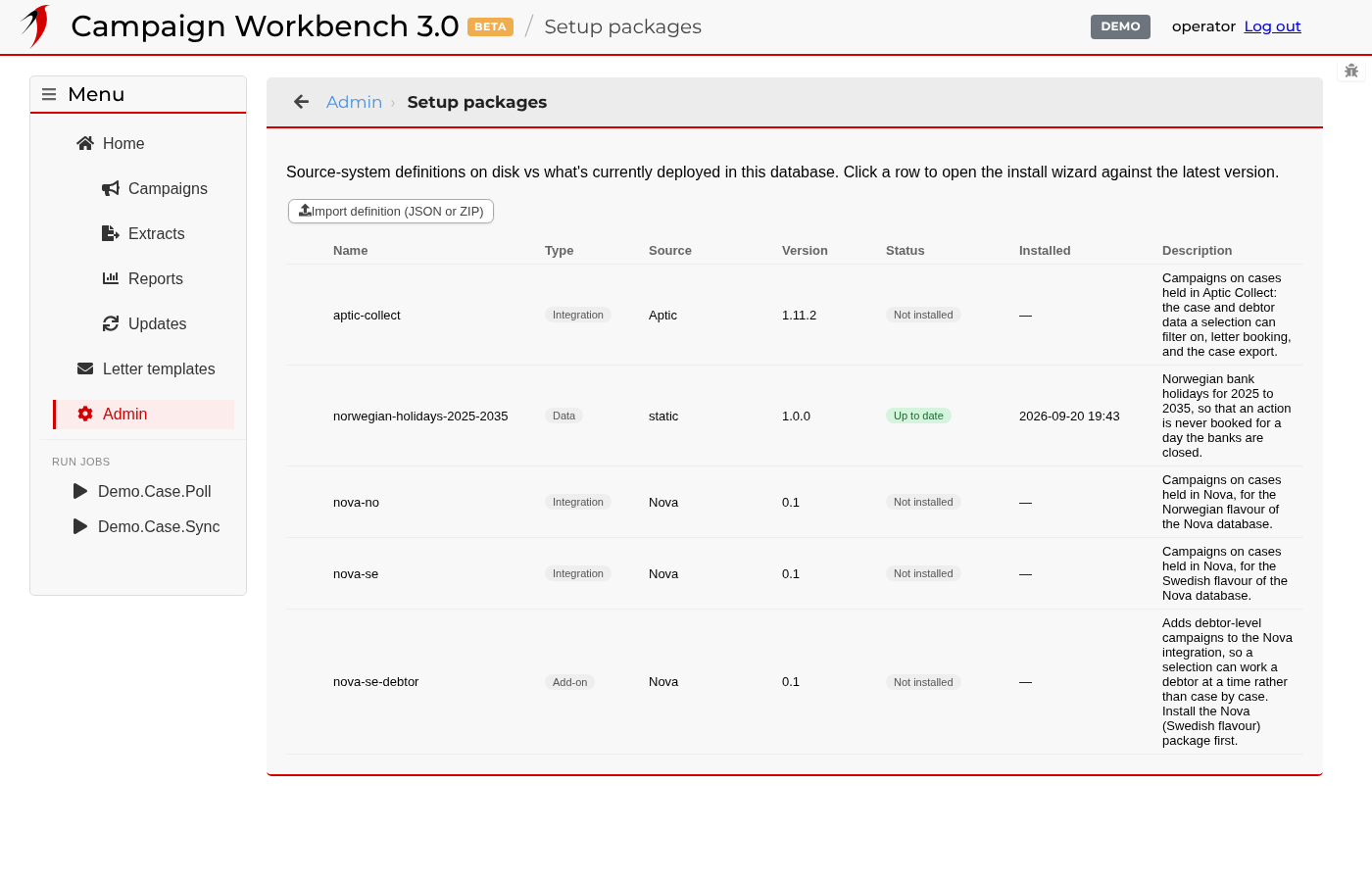Viewport: 1372px width, 882px height.
Task: Open the Reports menu item
Action: tap(157, 278)
